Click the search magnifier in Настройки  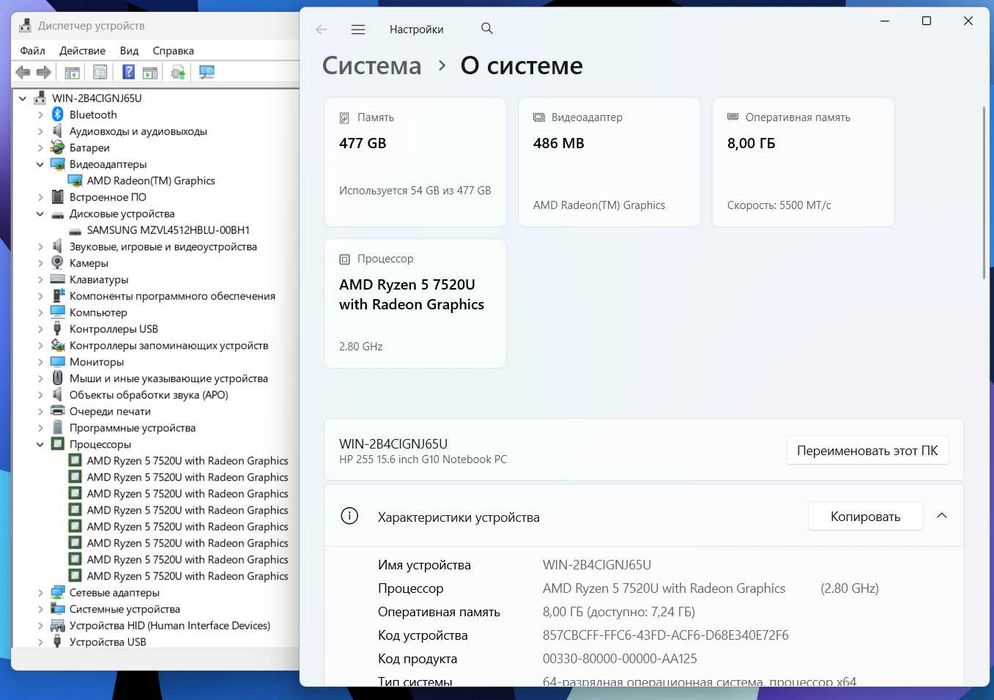pyautogui.click(x=487, y=29)
